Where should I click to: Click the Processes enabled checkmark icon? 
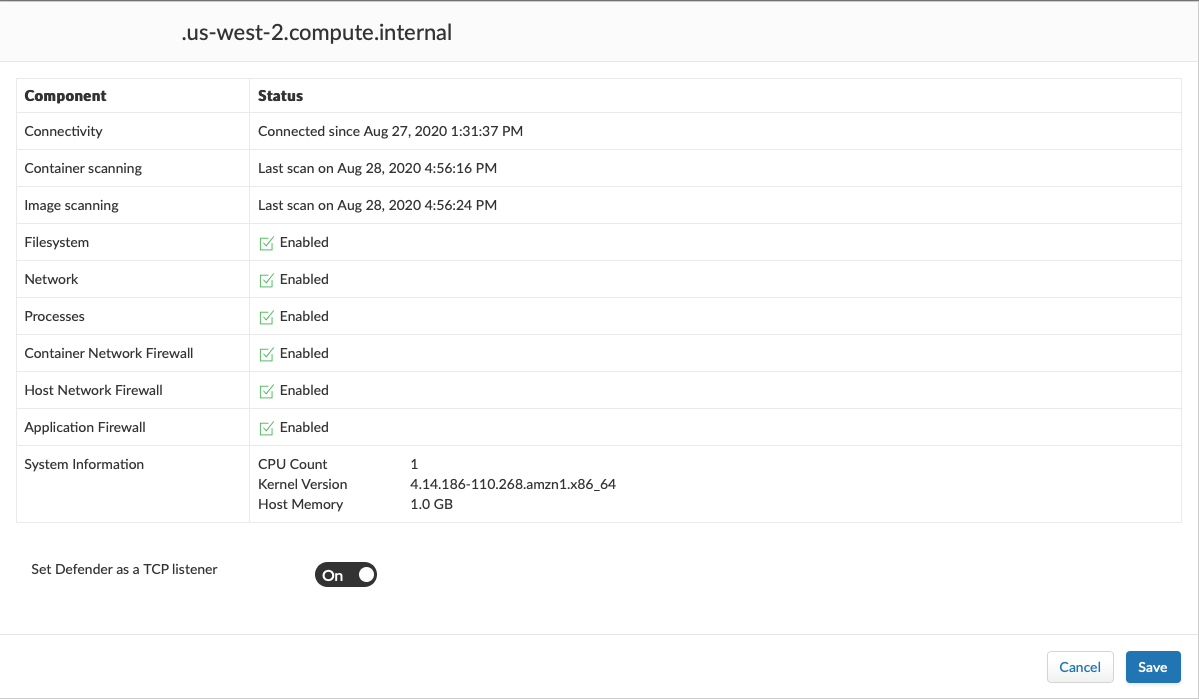[266, 317]
